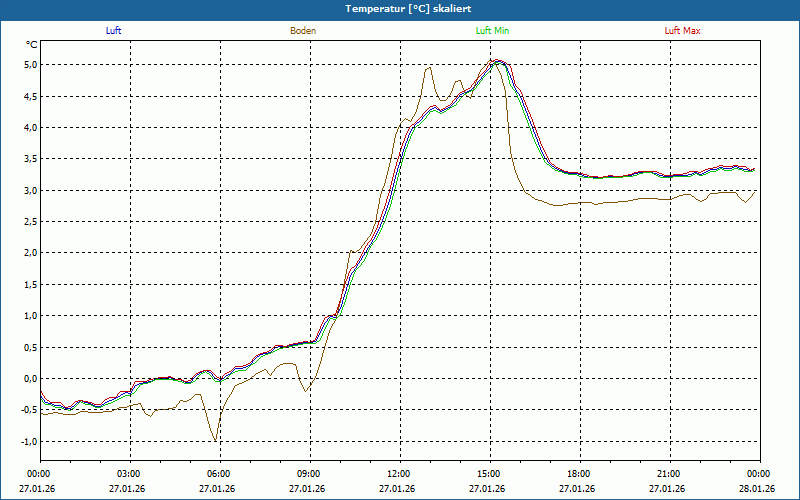Click the air temperature peak near 15:00
The image size is (800, 500).
497,61
